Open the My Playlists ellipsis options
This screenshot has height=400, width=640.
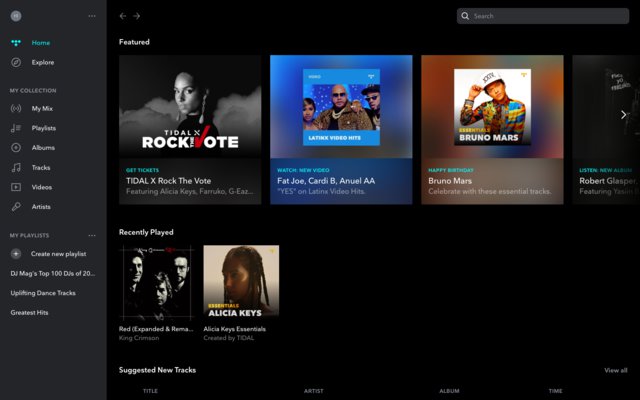[92, 236]
